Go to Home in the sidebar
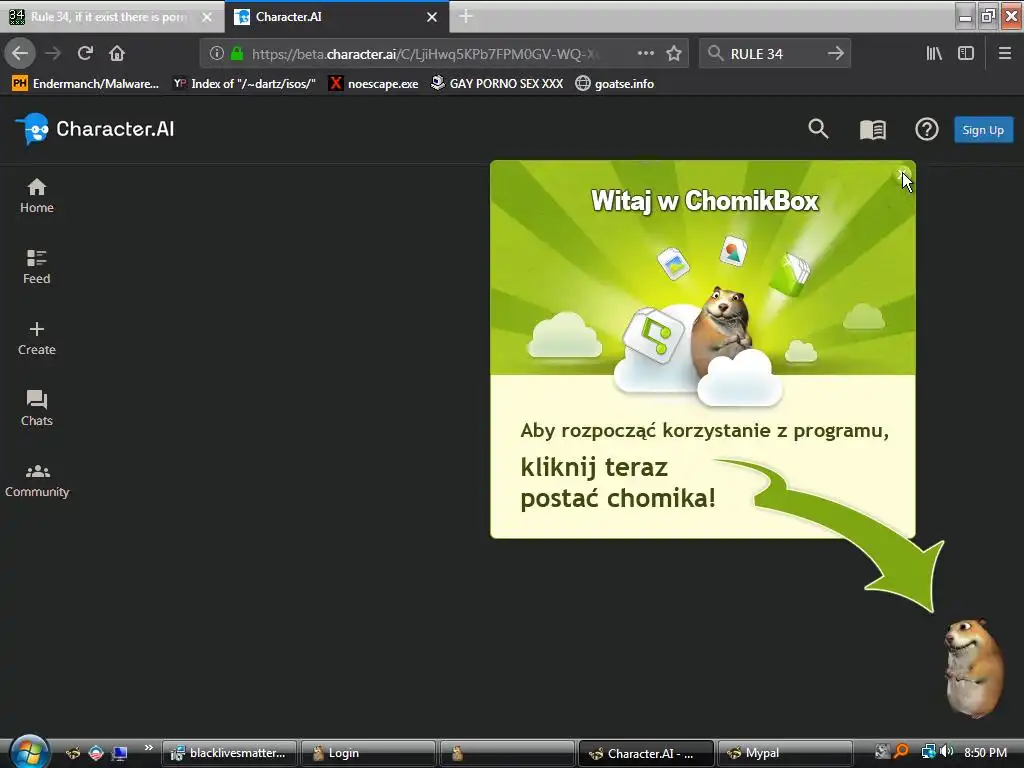This screenshot has width=1024, height=768. tap(37, 196)
